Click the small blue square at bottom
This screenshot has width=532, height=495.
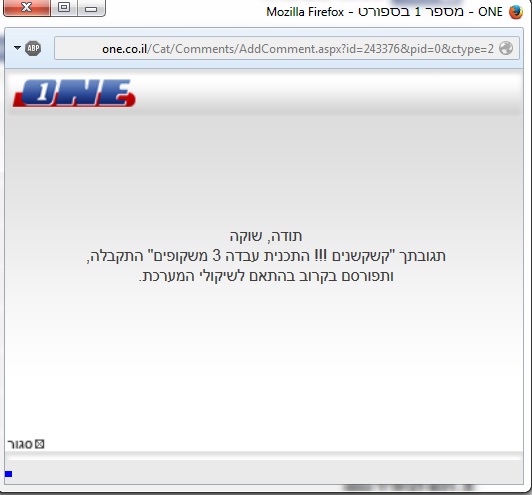(8, 474)
